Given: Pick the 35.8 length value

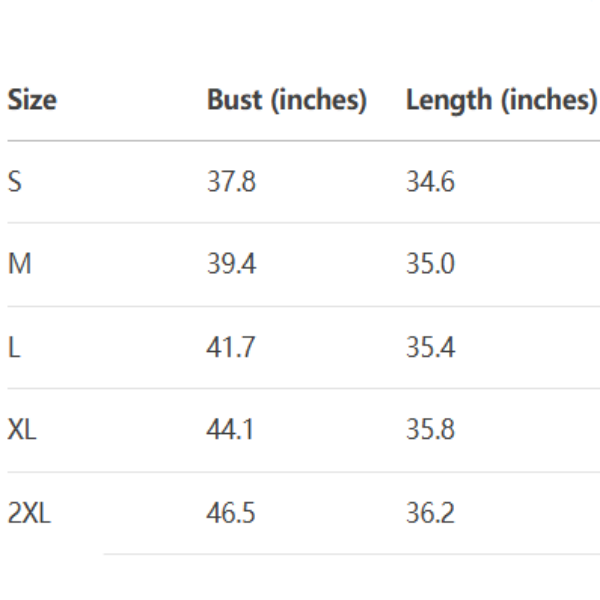Looking at the screenshot, I should (x=430, y=431).
